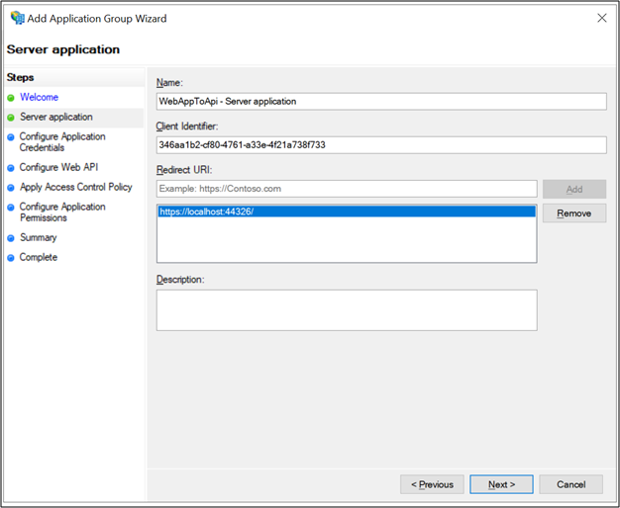Viewport: 620px width, 508px height.
Task: Go back with the Previous button
Action: pos(432,485)
